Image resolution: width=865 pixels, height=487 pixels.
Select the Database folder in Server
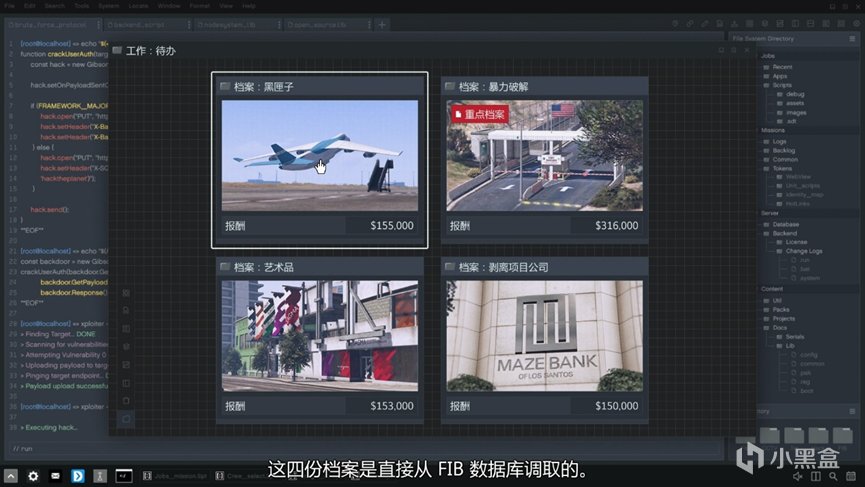(782, 224)
